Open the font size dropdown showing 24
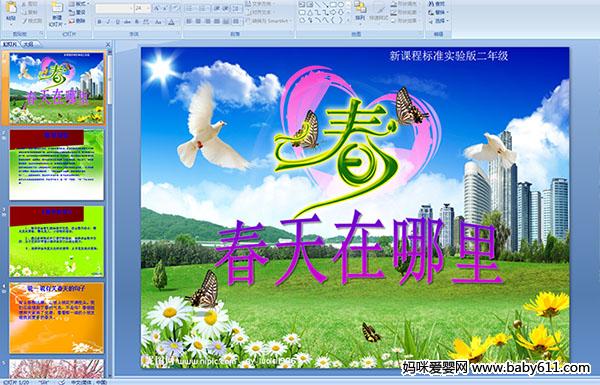Image resolution: width=600 pixels, height=385 pixels. [x=142, y=8]
